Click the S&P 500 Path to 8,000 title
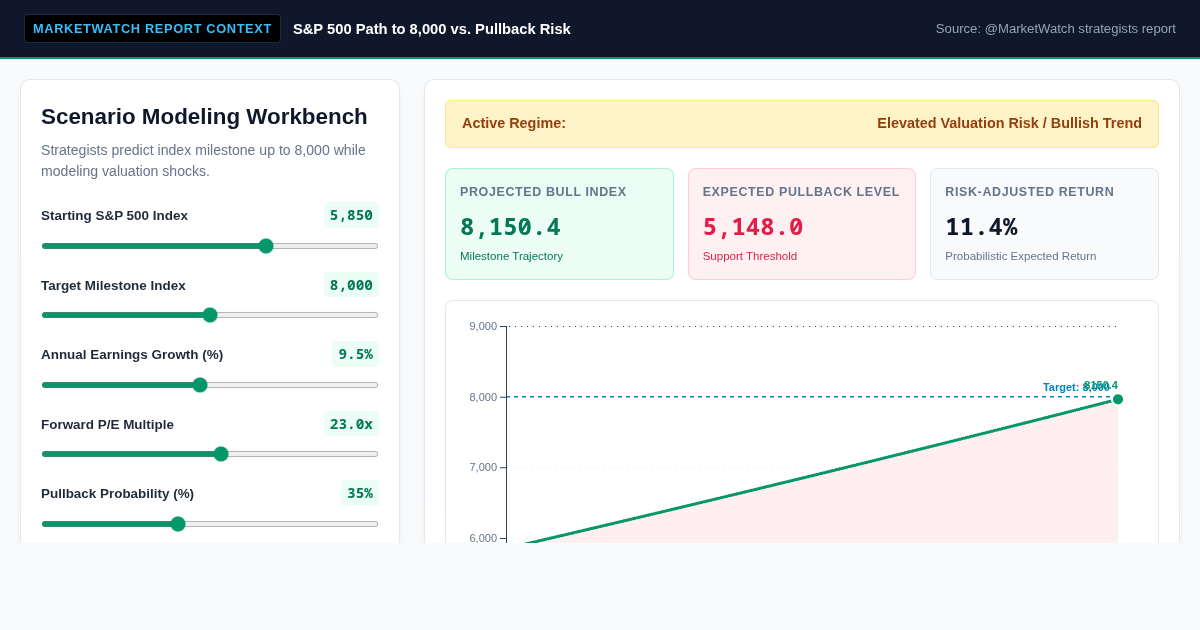The width and height of the screenshot is (1200, 630). pos(432,29)
